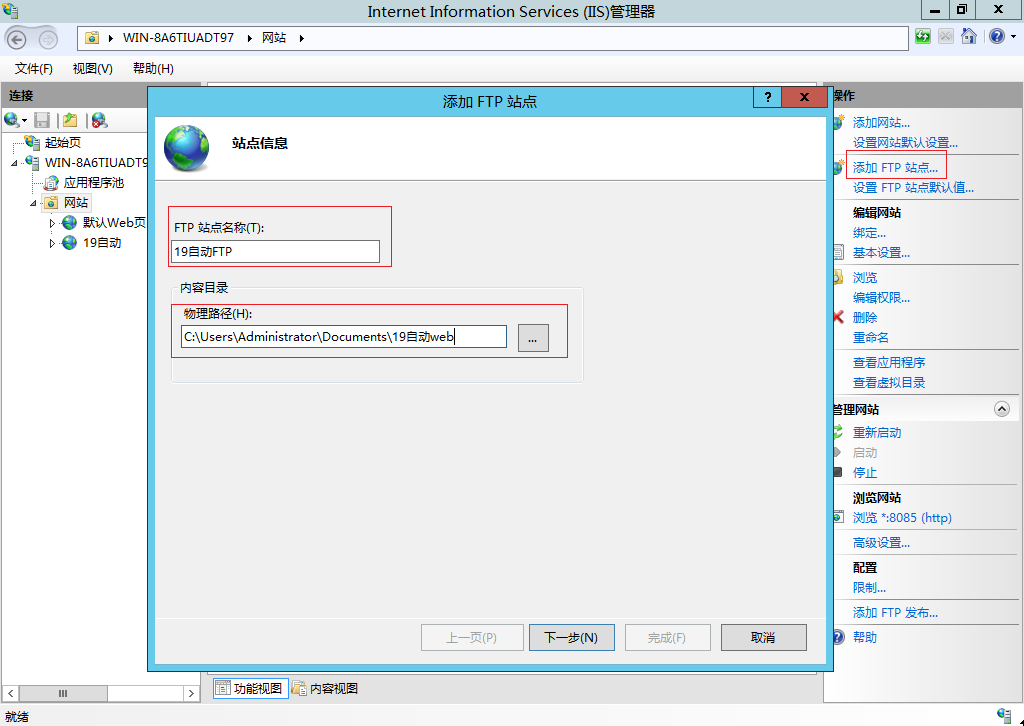Select the 应用程序池 node in tree

tap(92, 183)
